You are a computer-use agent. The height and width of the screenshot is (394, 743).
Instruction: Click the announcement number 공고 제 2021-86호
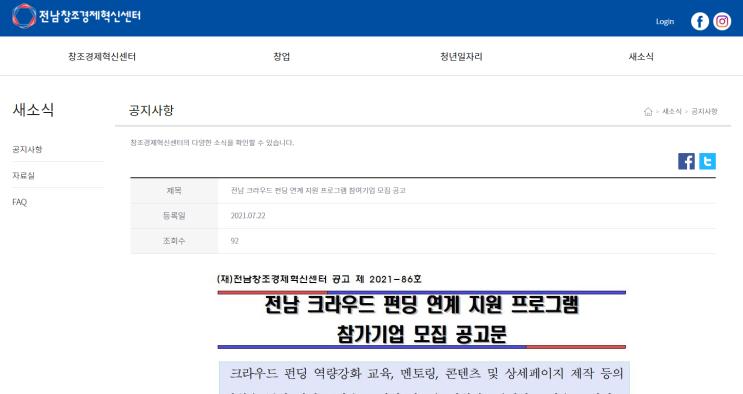click(377, 279)
